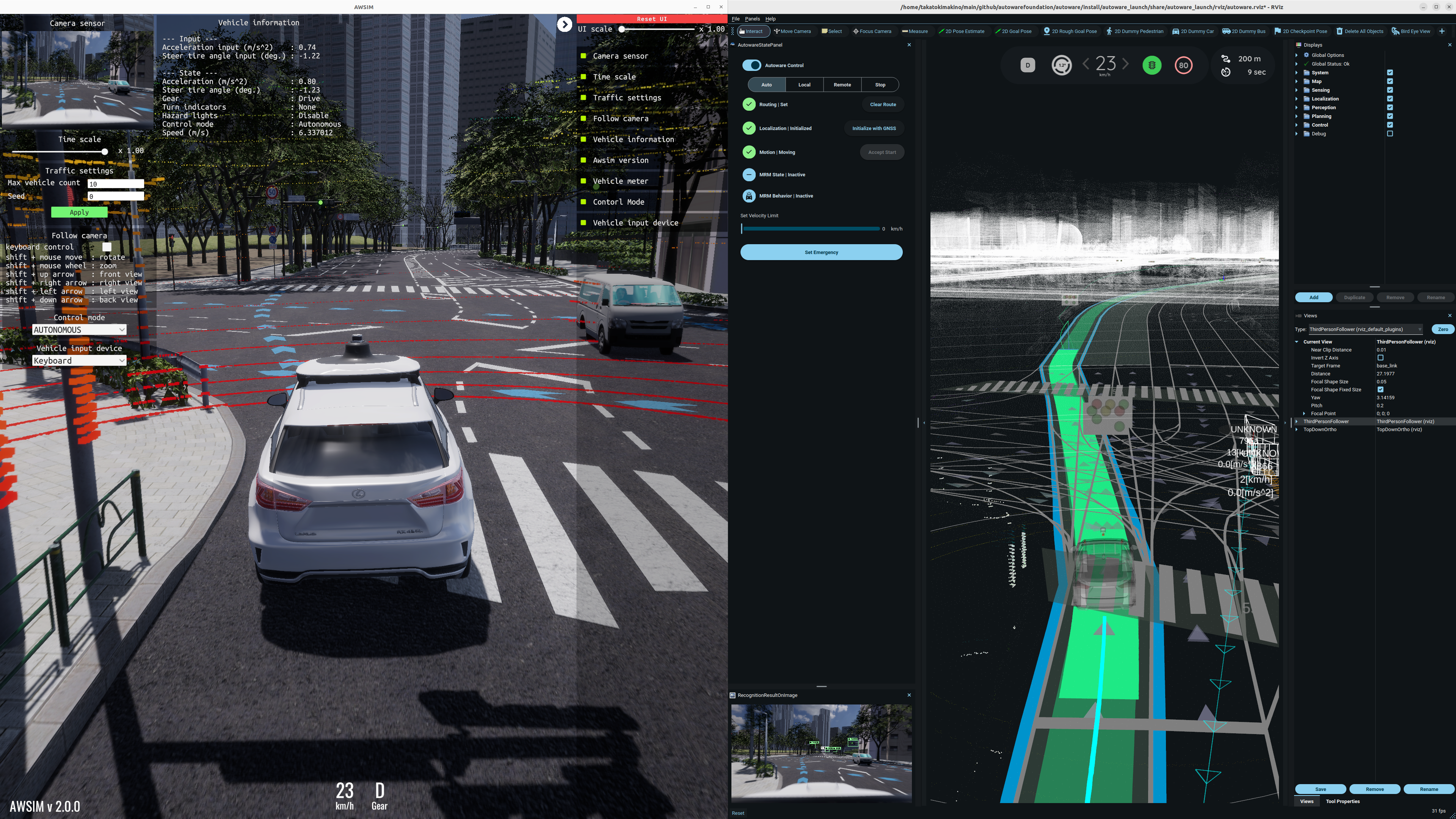Click Apply in AWSIM Traffic settings
This screenshot has height=819, width=1456.
79,212
